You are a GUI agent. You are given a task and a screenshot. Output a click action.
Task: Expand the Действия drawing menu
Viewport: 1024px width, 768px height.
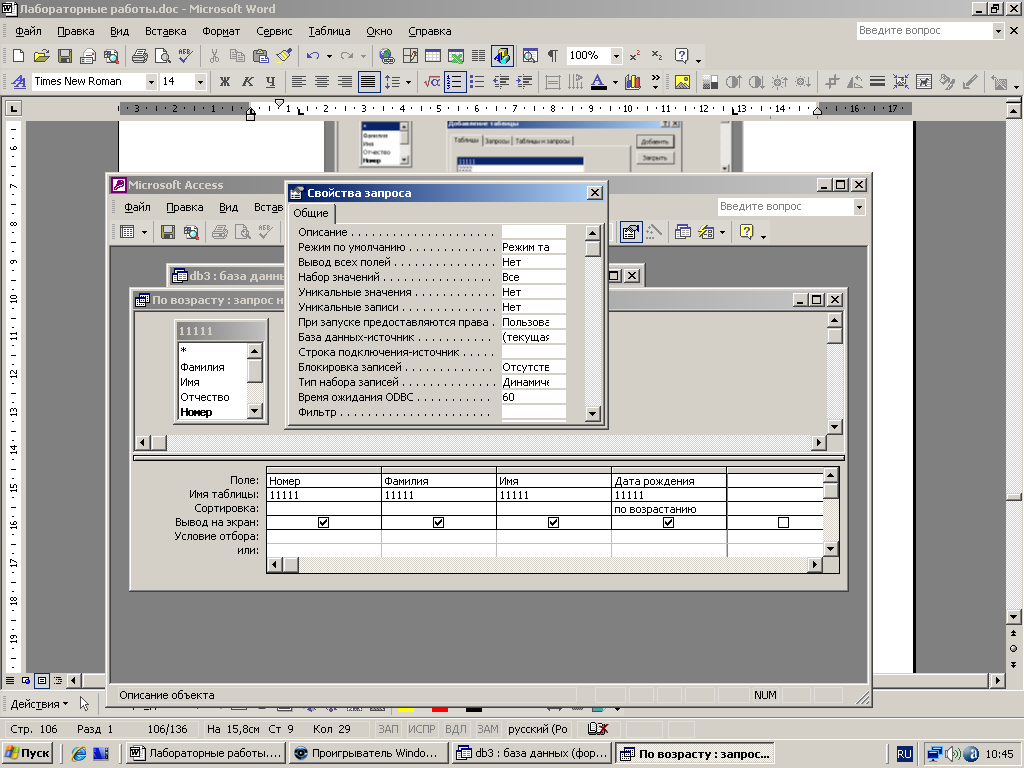39,704
